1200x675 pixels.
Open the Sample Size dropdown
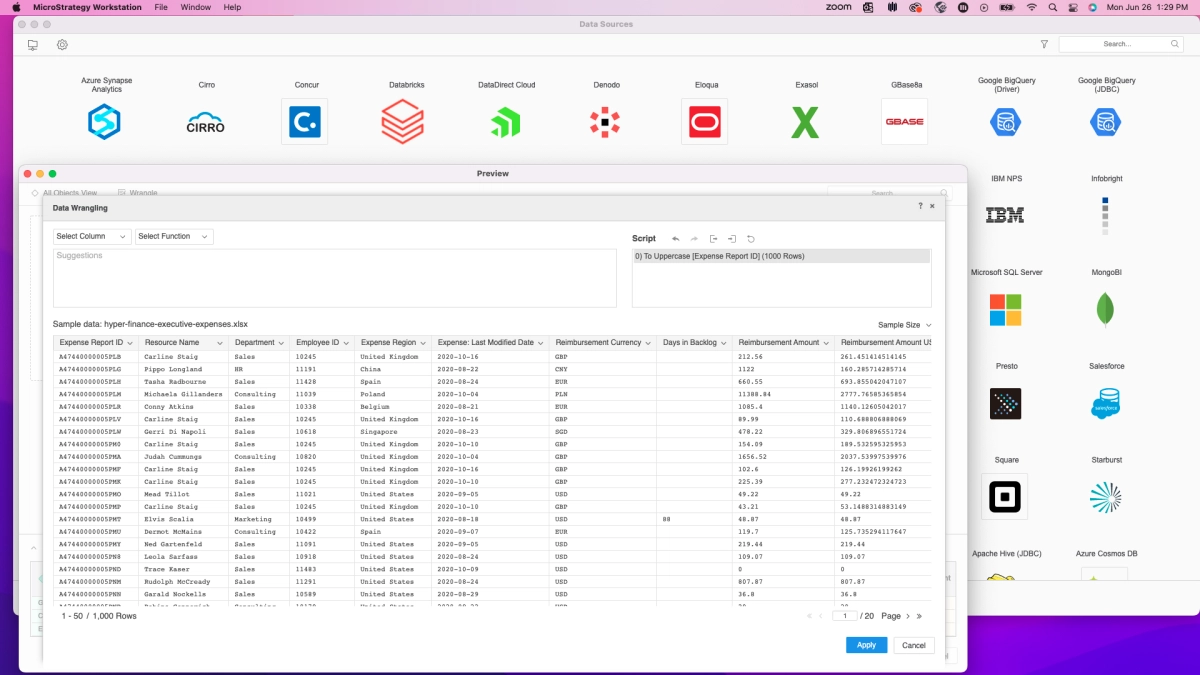point(904,325)
